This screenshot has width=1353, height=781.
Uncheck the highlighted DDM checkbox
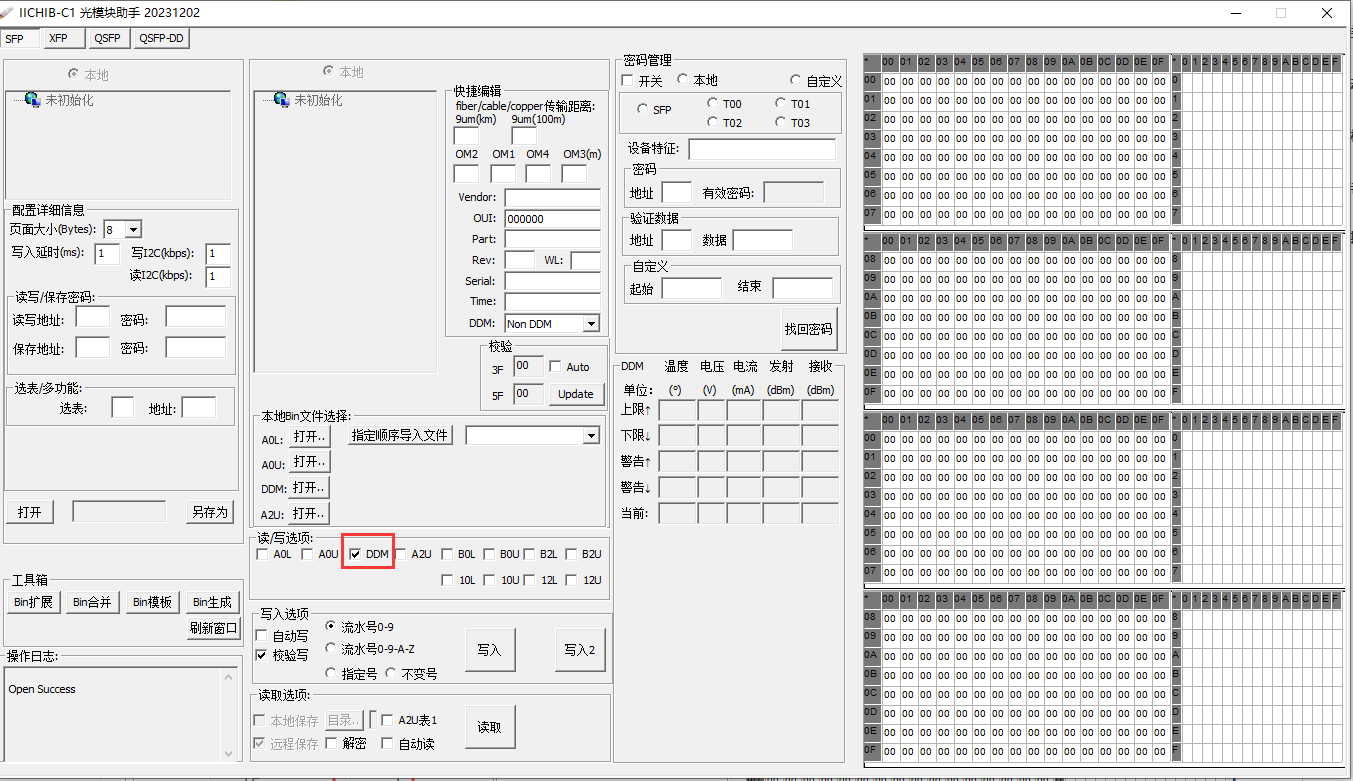pyautogui.click(x=356, y=552)
